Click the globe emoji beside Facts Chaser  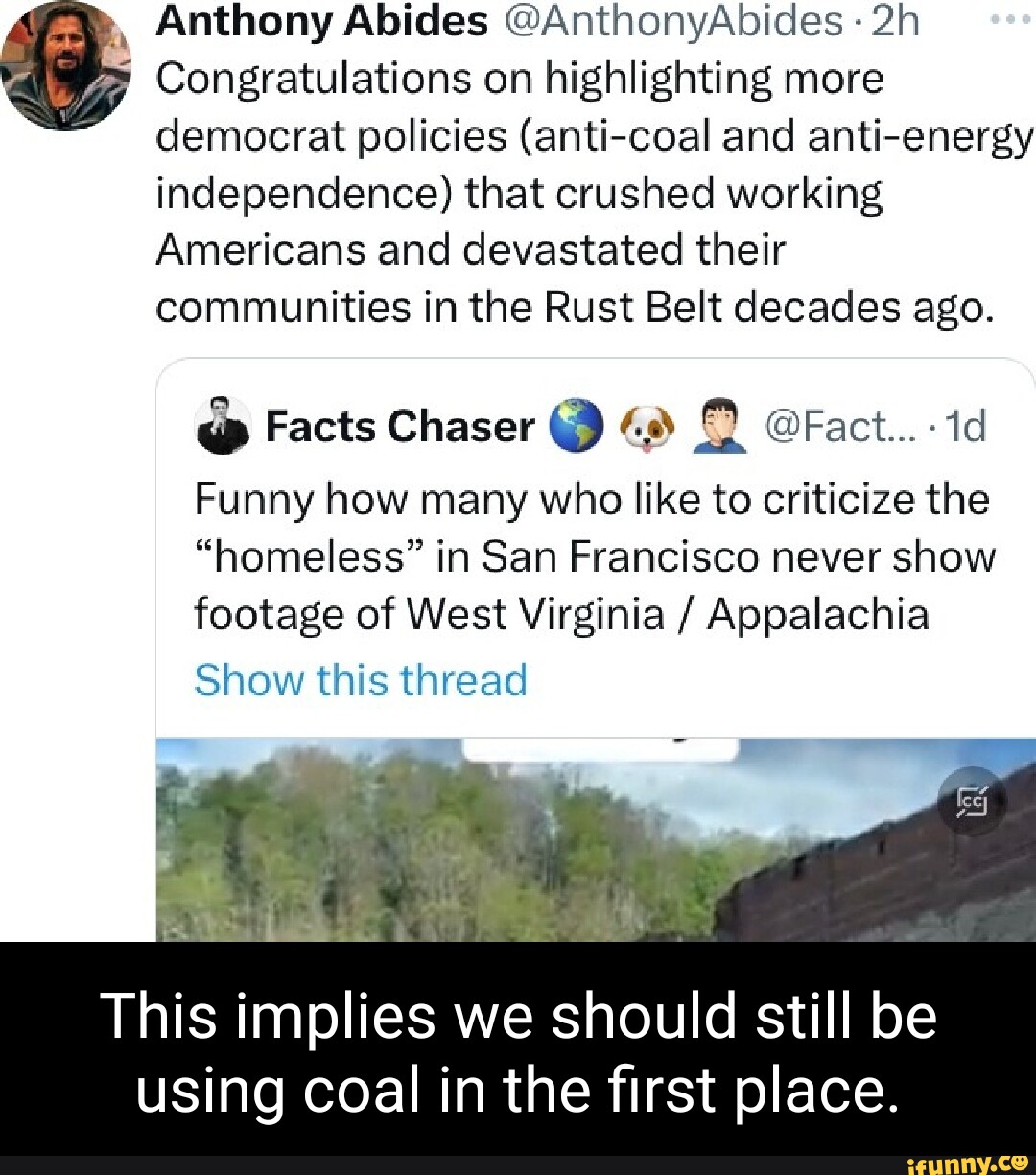pyautogui.click(x=577, y=426)
